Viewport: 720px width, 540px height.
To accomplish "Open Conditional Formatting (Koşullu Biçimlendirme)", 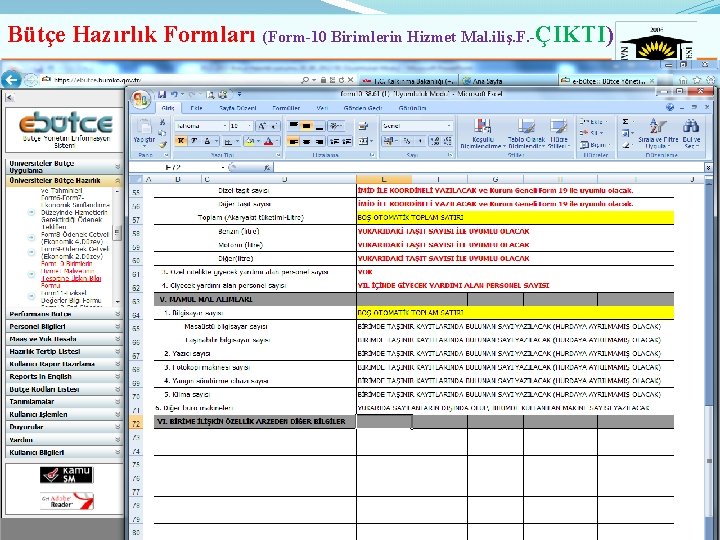I will point(482,133).
